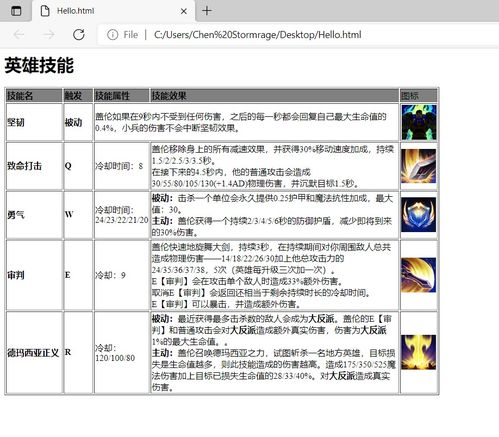Click the 致命打击 skill icon
The height and width of the screenshot is (437, 499).
(x=419, y=166)
